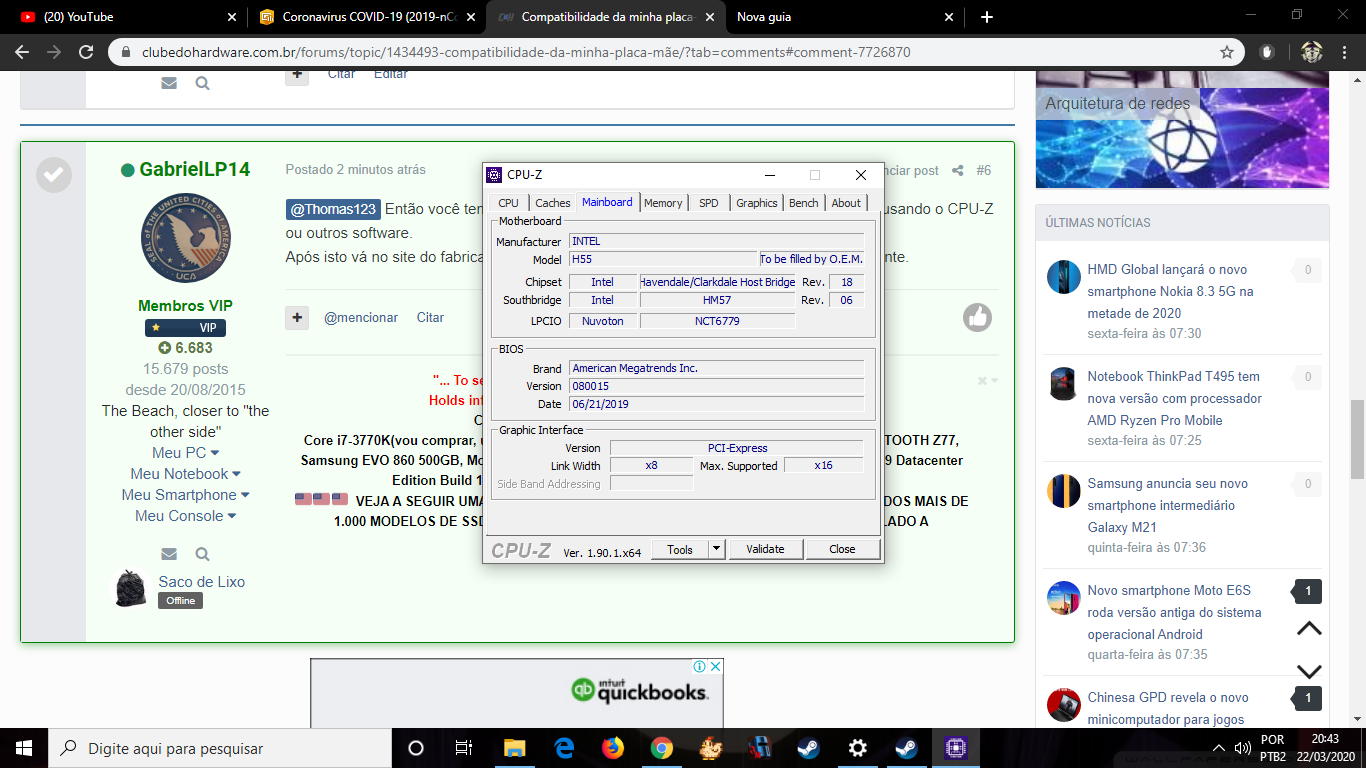
Task: Open the About tab in CPU-Z
Action: point(846,203)
